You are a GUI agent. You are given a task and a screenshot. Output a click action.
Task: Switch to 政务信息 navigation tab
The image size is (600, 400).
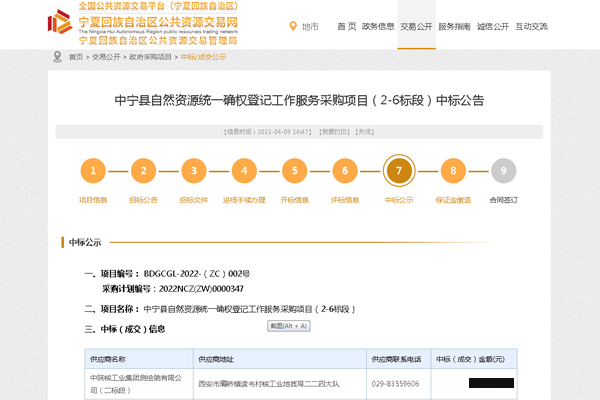coord(378,26)
